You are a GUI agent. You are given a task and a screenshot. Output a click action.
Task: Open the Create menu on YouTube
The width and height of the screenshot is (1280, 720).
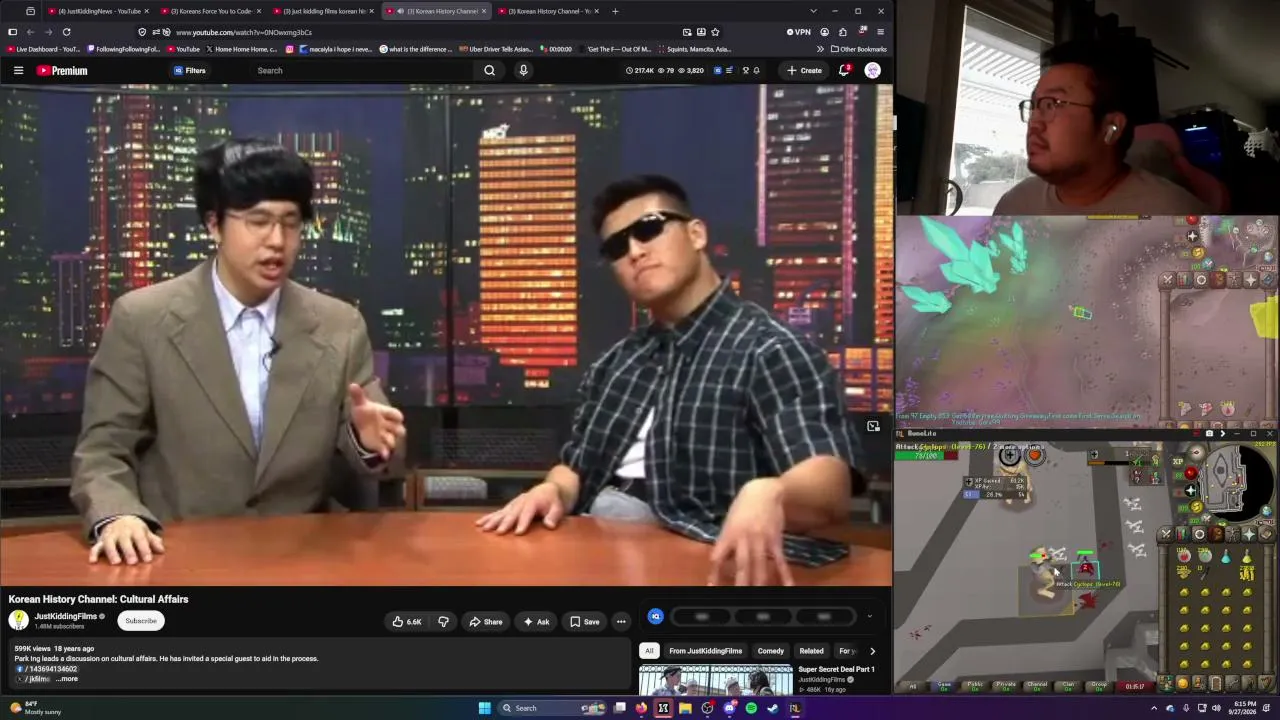coord(804,70)
